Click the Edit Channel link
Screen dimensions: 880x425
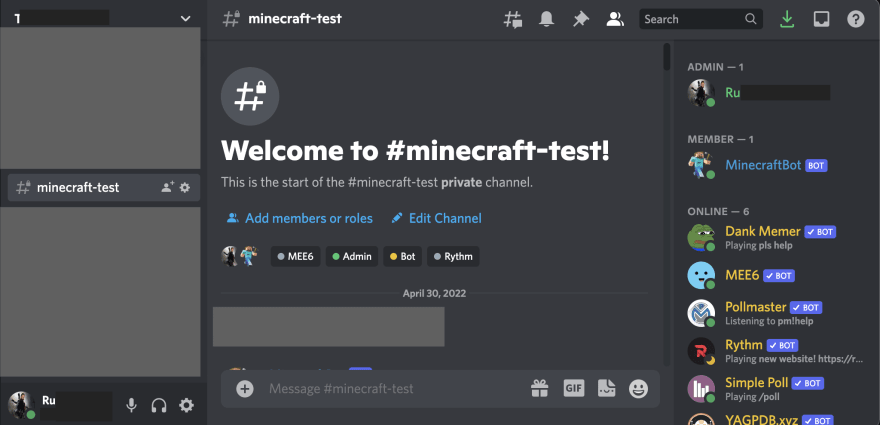[437, 218]
